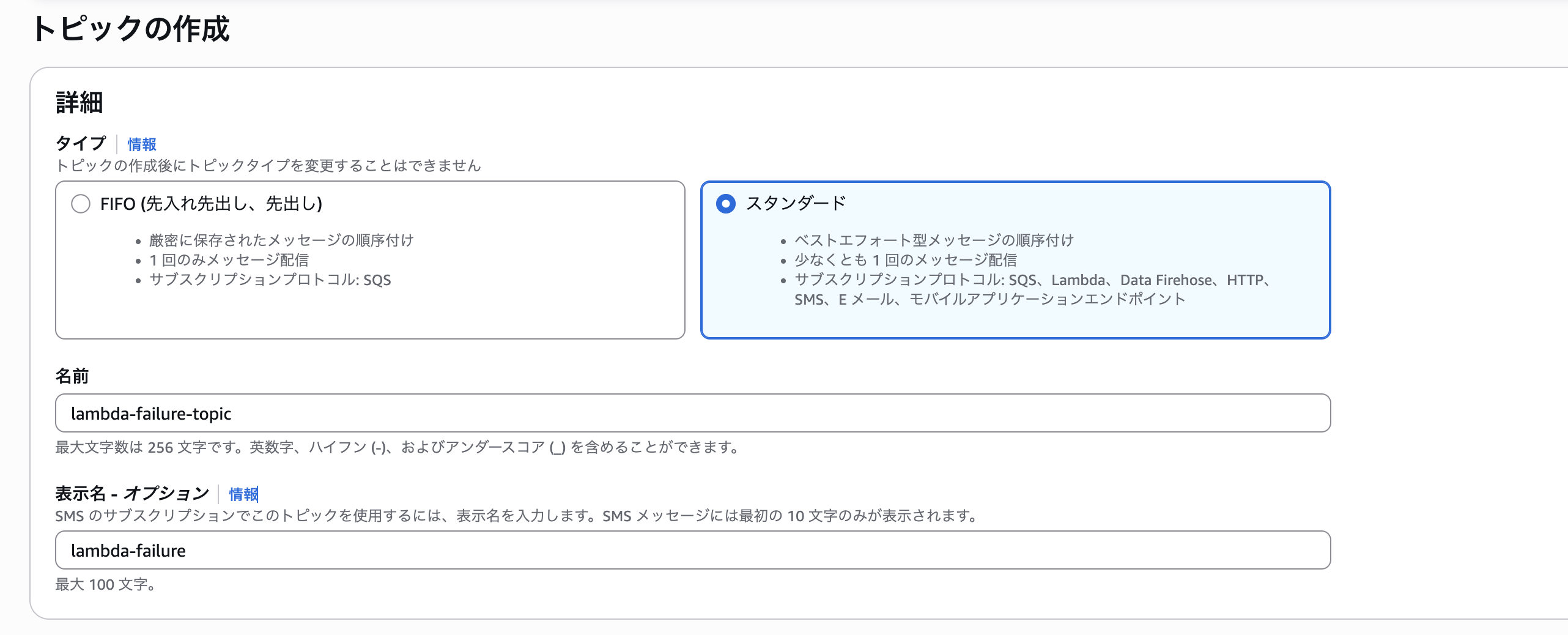Open the 情報 link beside 表示名 - オプション

(243, 494)
